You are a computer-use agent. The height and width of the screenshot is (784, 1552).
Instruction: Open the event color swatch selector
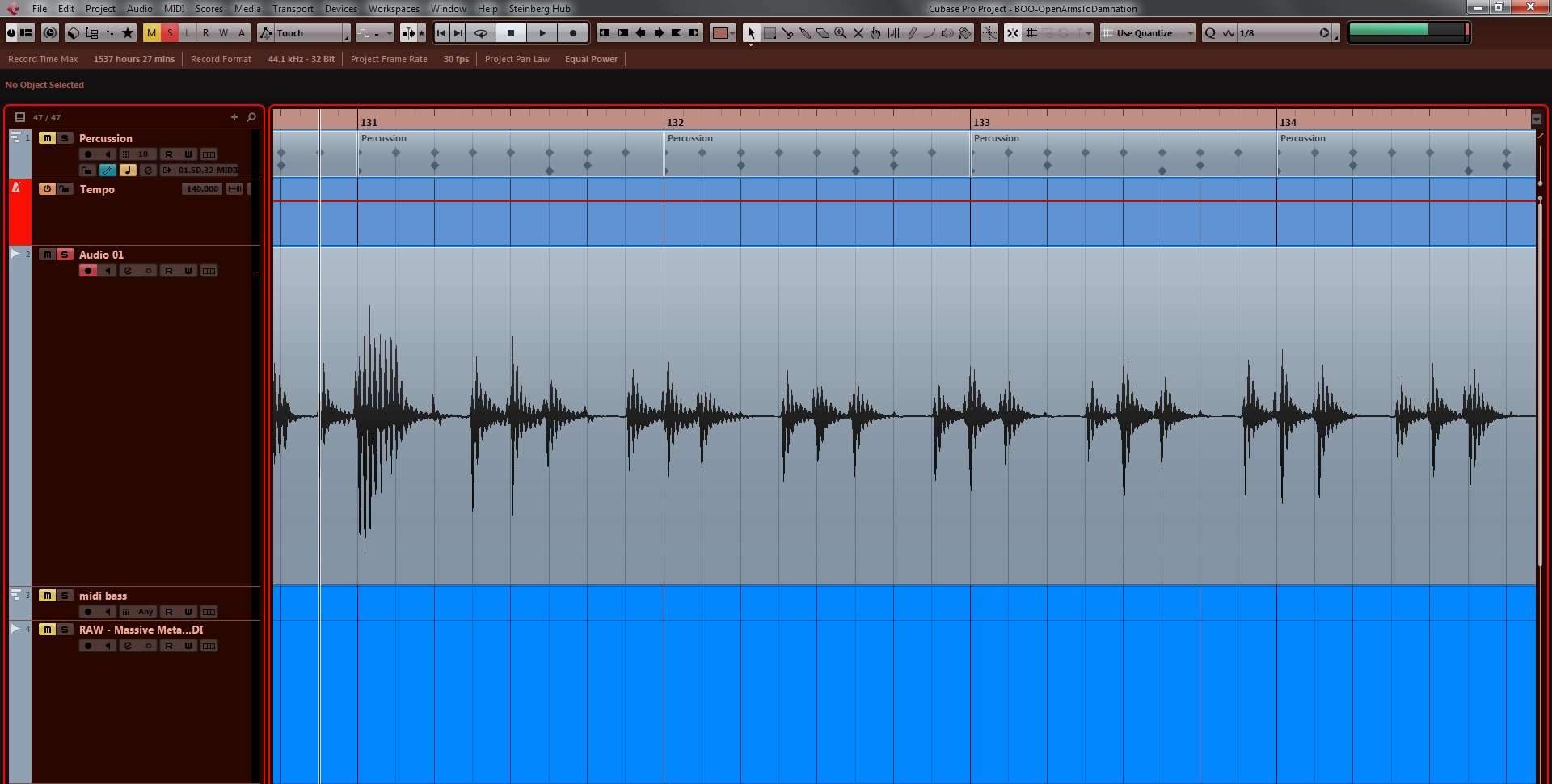click(x=722, y=33)
